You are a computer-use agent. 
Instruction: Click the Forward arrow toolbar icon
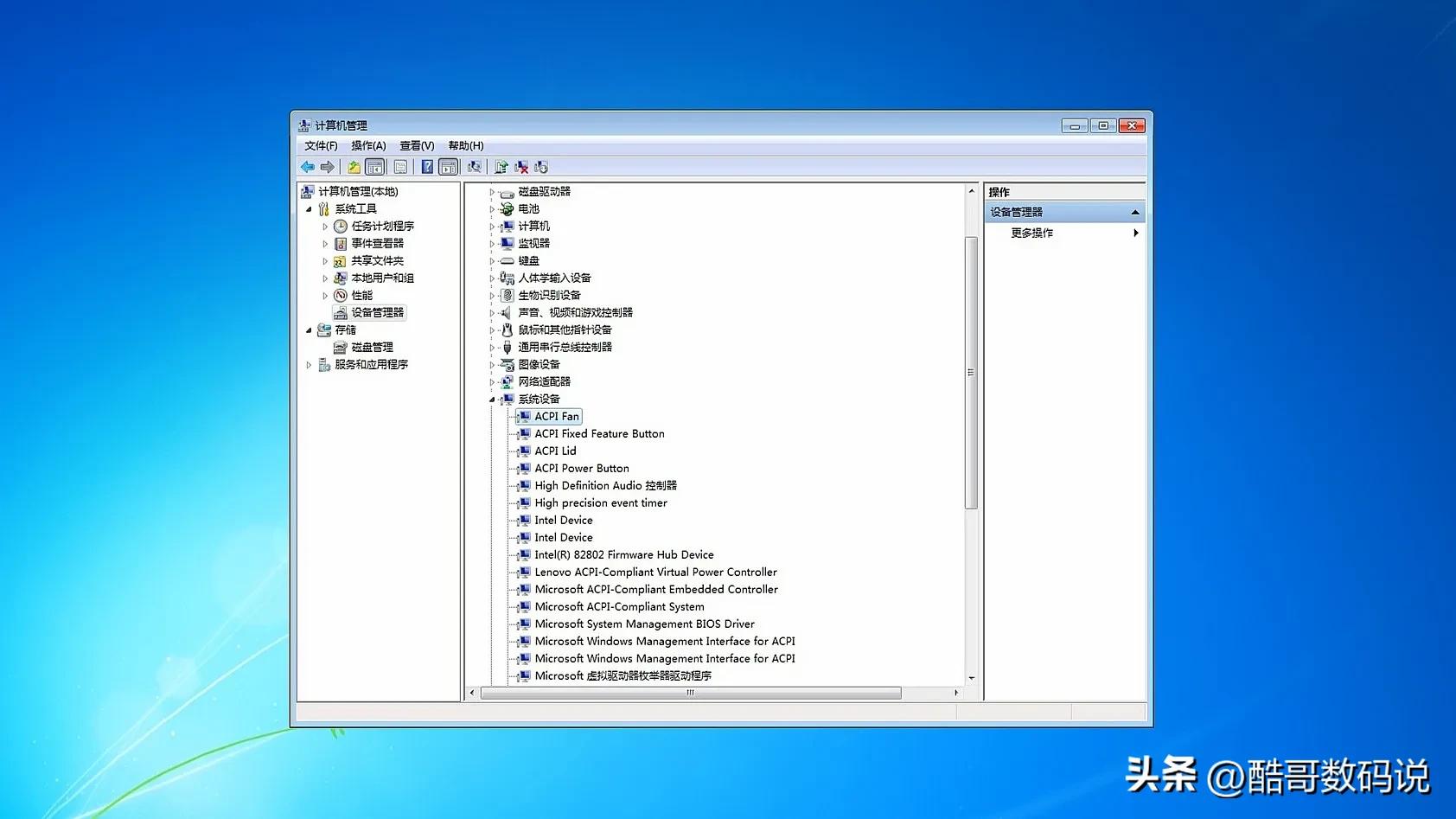click(327, 167)
